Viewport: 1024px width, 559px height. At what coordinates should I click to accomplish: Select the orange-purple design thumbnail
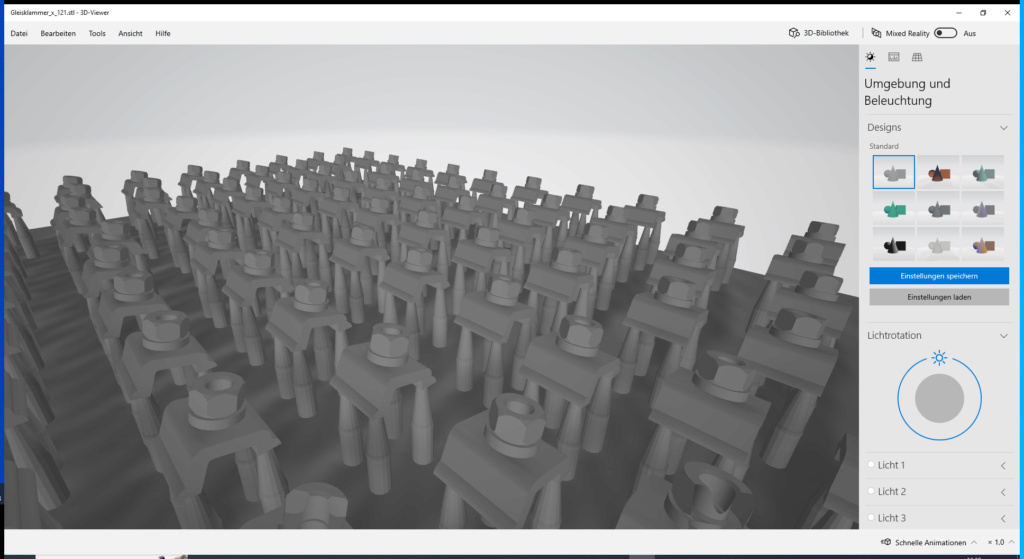point(983,244)
